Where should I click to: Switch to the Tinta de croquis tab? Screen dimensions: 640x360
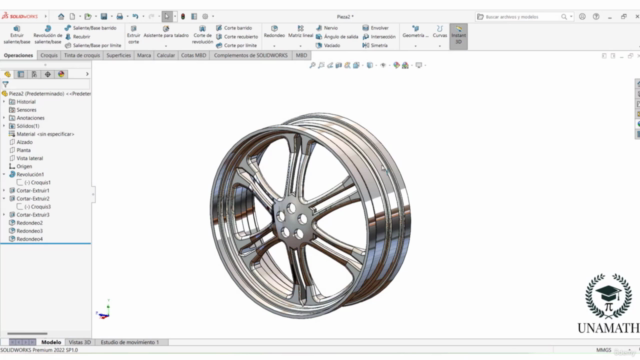pos(82,56)
